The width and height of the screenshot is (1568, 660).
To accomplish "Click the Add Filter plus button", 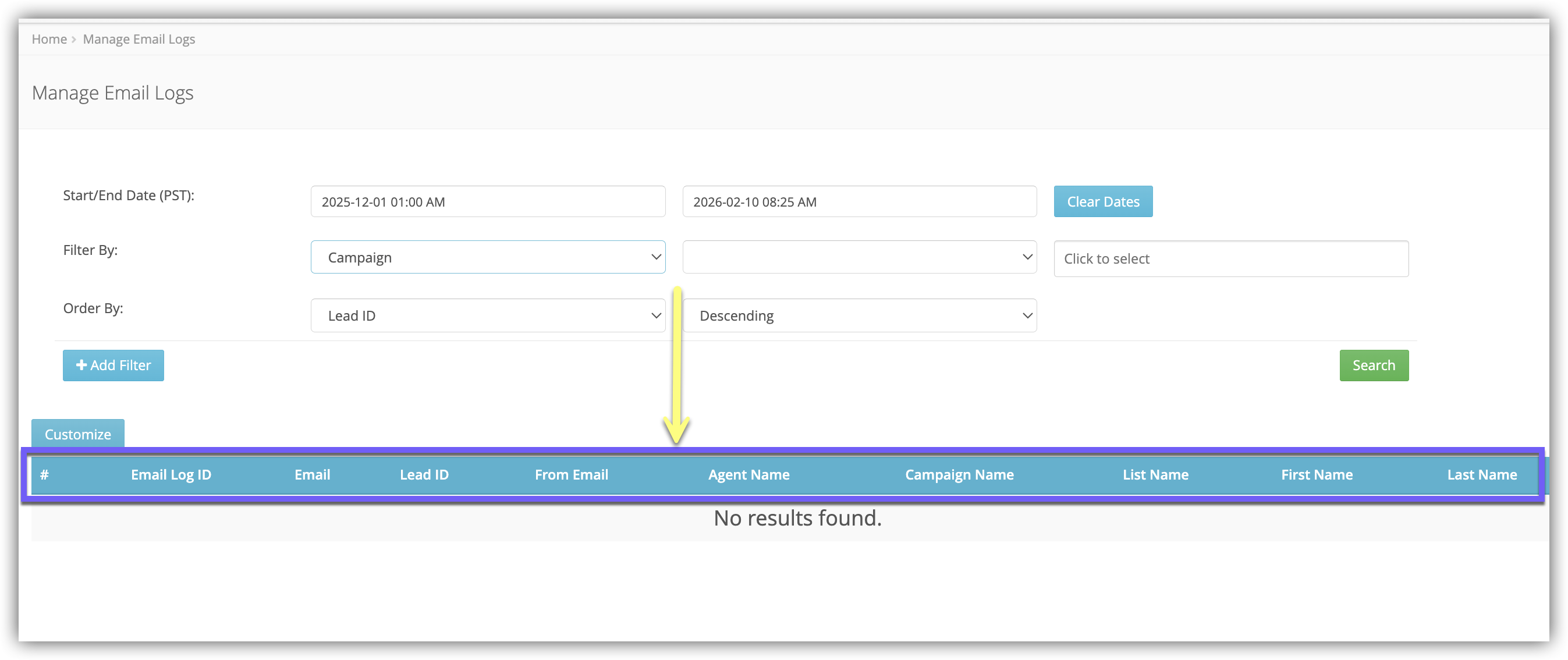I will (113, 366).
